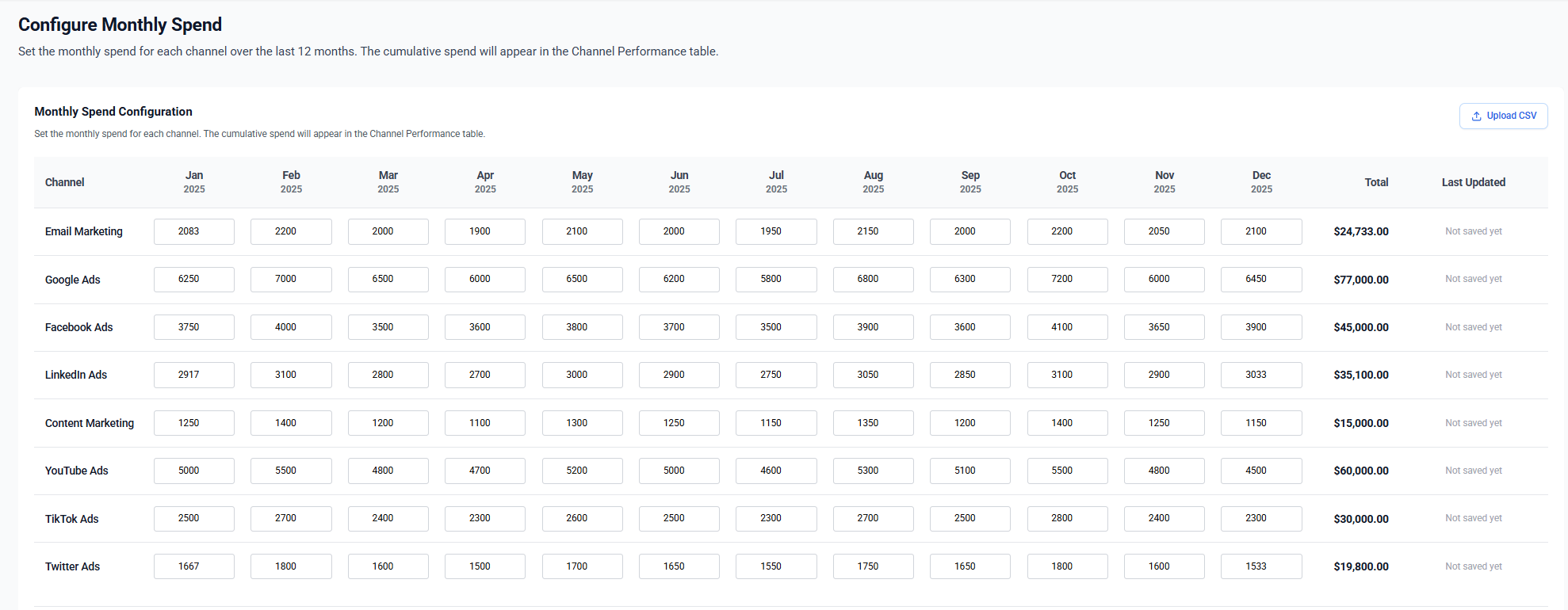The width and height of the screenshot is (1568, 610).
Task: Focus TikTok Ads Nov 2025 field 2400
Action: coord(1165,518)
